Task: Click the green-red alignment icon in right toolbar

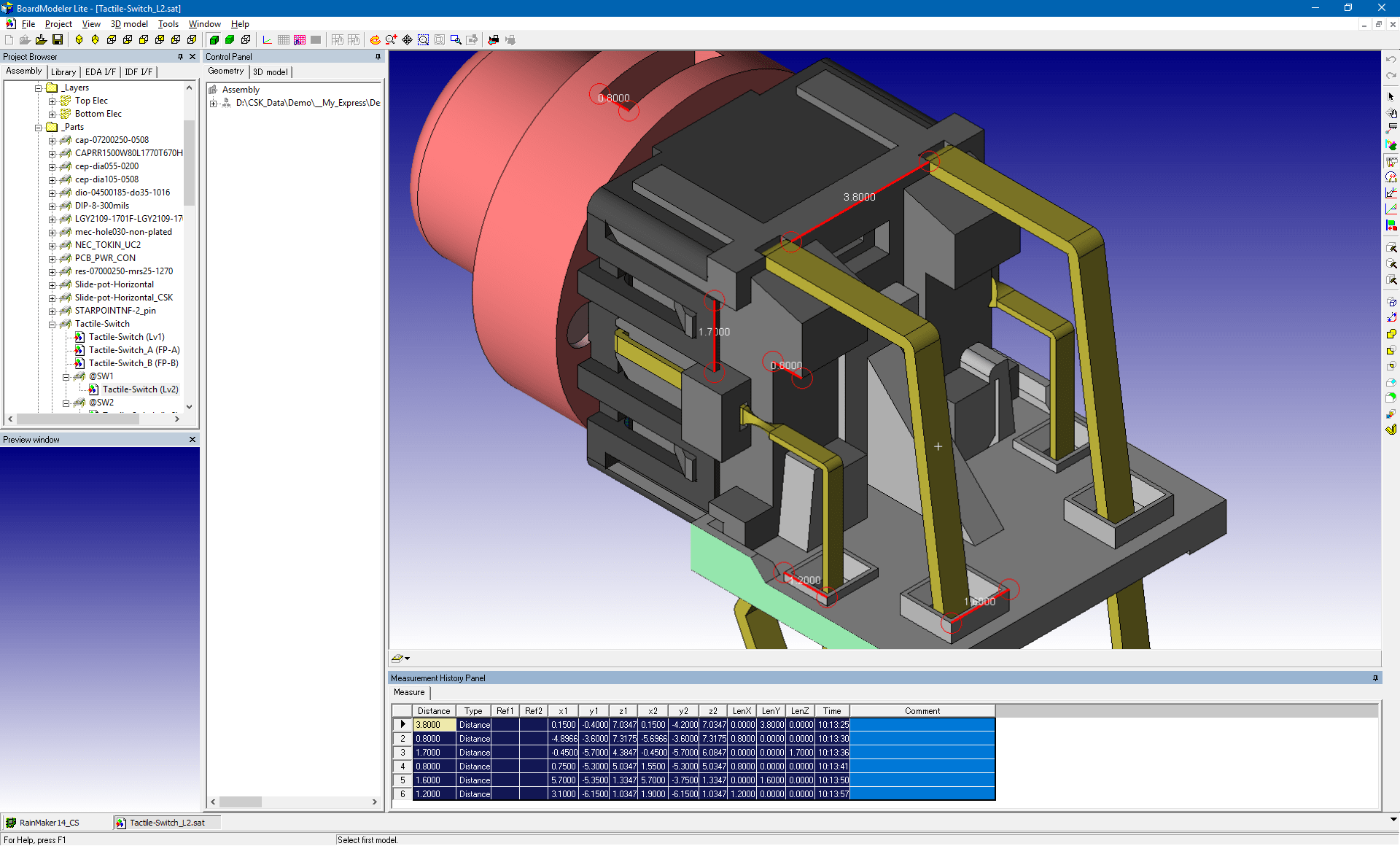Action: [x=1391, y=225]
